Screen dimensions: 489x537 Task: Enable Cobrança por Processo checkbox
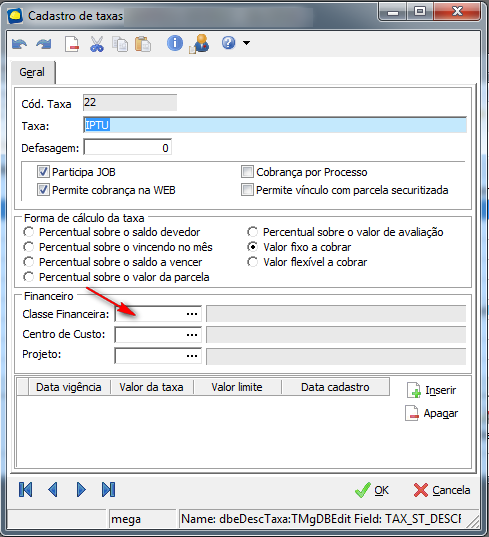[247, 172]
